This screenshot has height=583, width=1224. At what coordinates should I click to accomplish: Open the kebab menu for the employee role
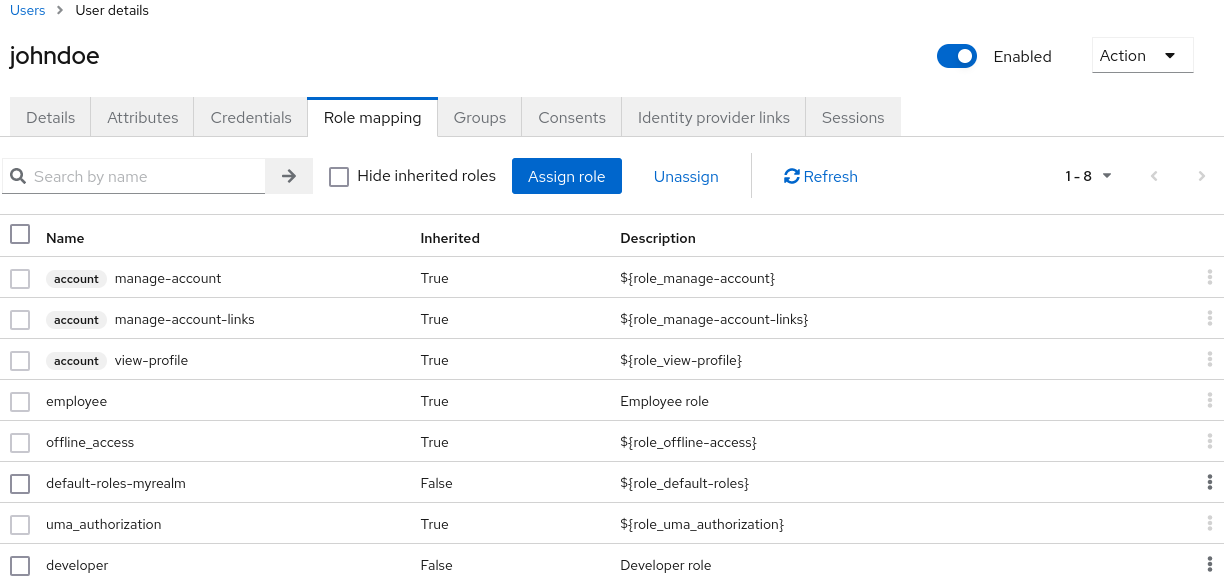pyautogui.click(x=1210, y=401)
